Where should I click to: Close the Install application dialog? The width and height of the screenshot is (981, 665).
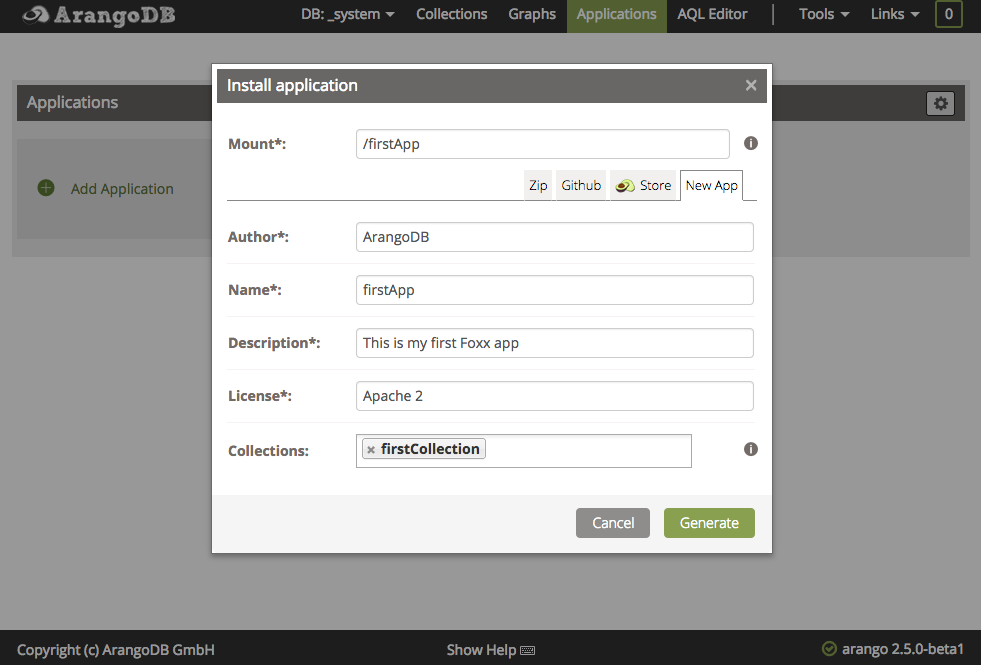751,85
